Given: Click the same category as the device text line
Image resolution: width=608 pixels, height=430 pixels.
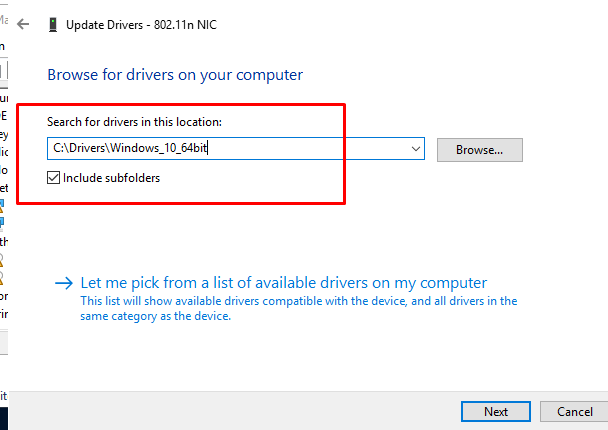Looking at the screenshot, I should click(155, 316).
